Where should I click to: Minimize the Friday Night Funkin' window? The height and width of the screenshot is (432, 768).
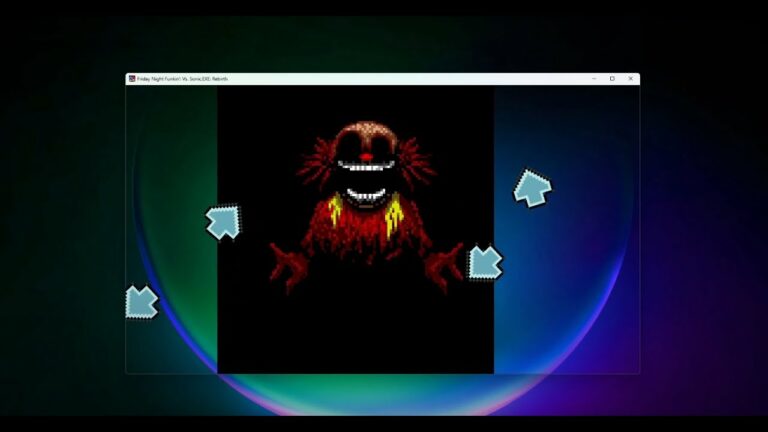point(594,78)
